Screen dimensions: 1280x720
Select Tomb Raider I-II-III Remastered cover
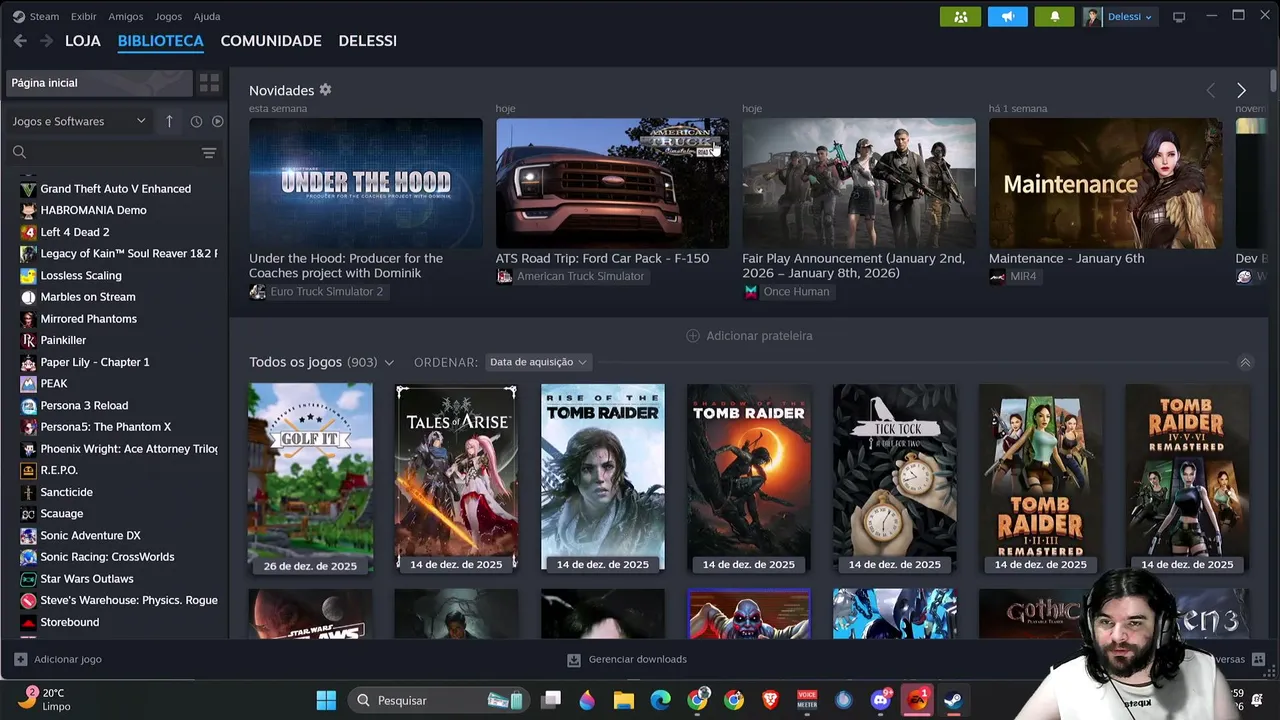pyautogui.click(x=1041, y=478)
